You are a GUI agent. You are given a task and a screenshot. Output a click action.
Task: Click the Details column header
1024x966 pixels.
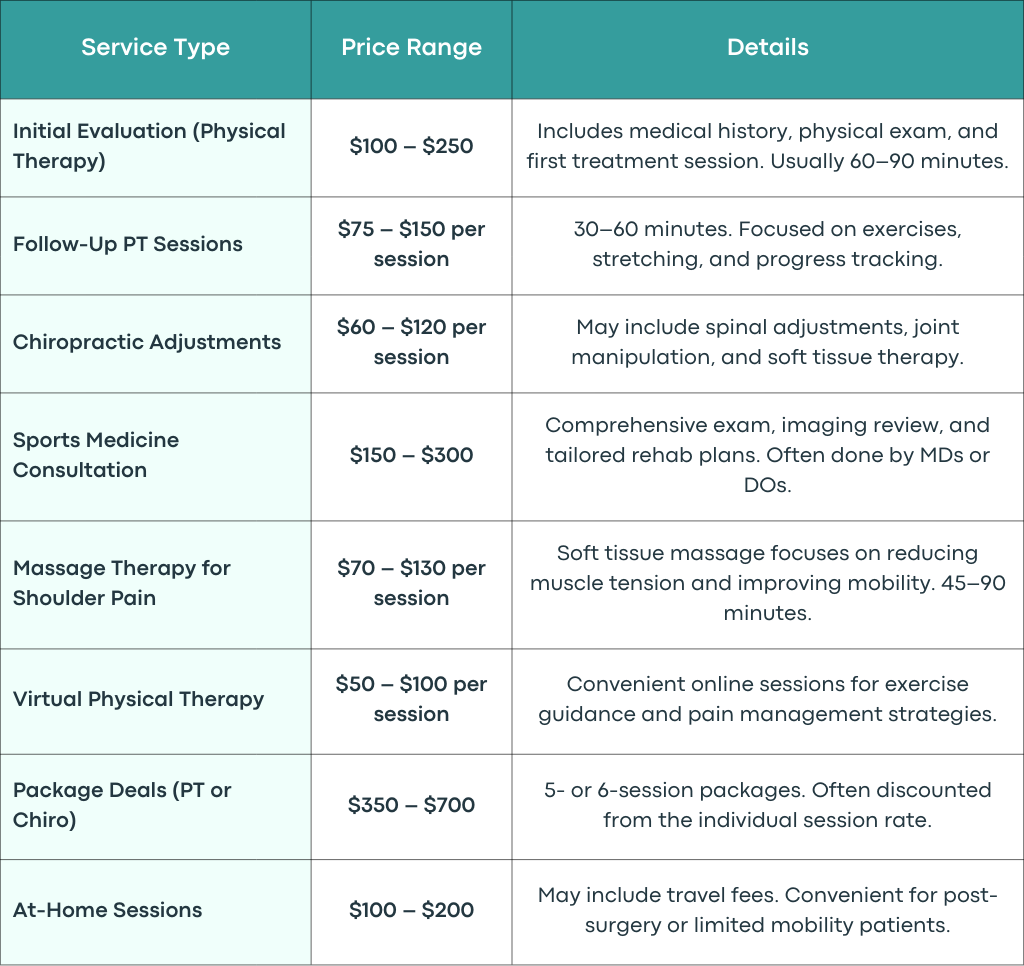pos(767,49)
